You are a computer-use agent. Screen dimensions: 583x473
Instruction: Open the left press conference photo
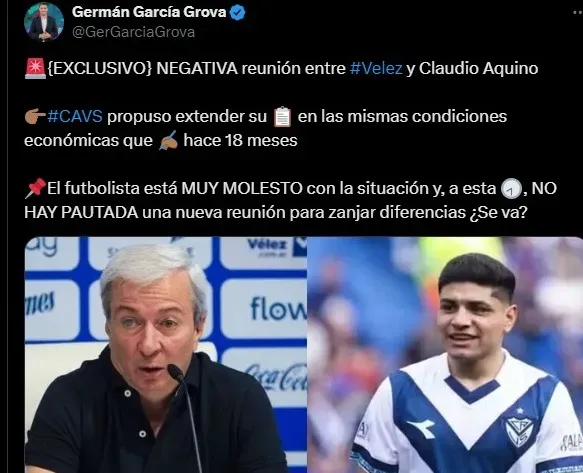pos(166,355)
